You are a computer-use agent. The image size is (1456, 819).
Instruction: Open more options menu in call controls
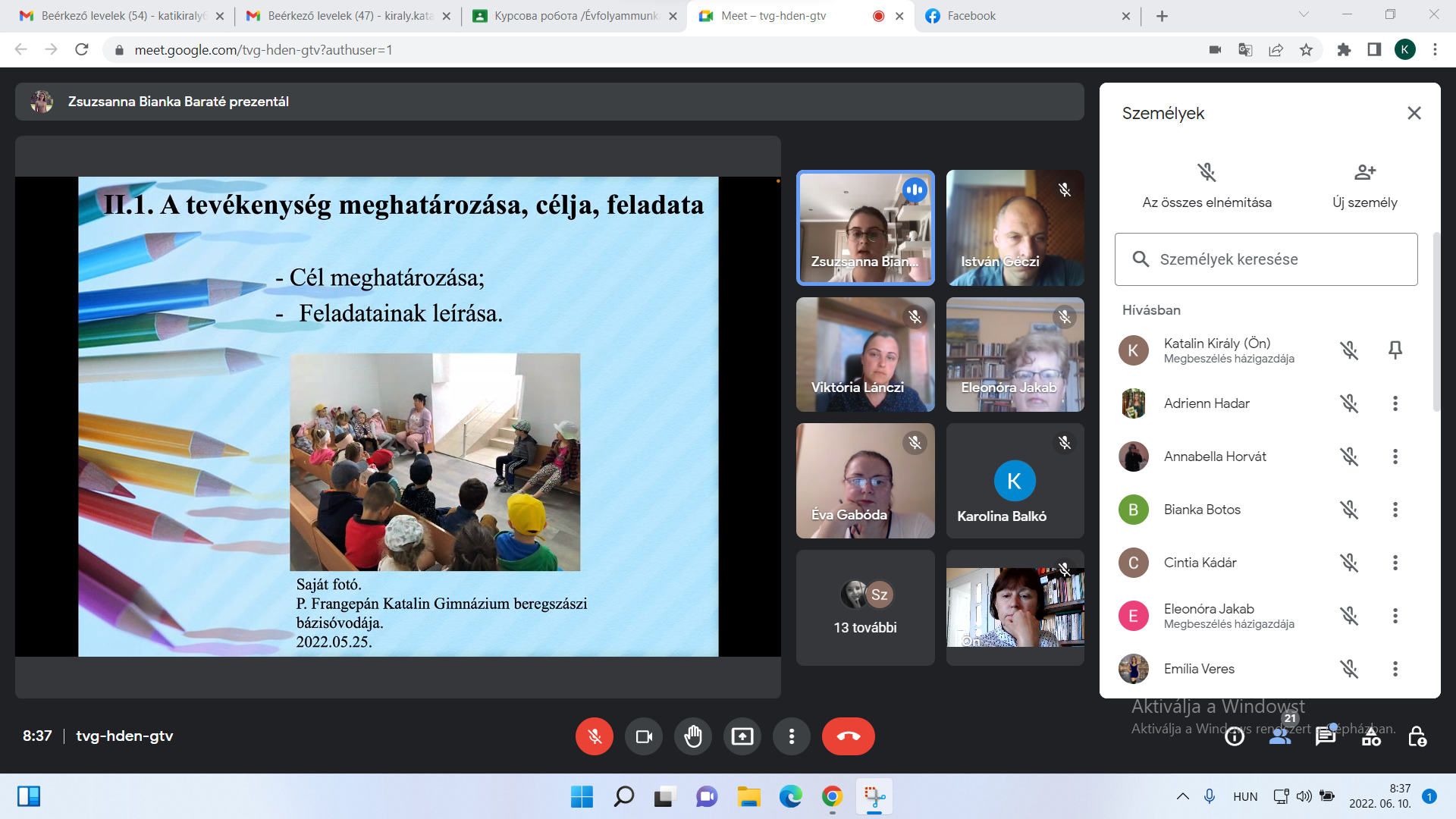click(x=791, y=736)
